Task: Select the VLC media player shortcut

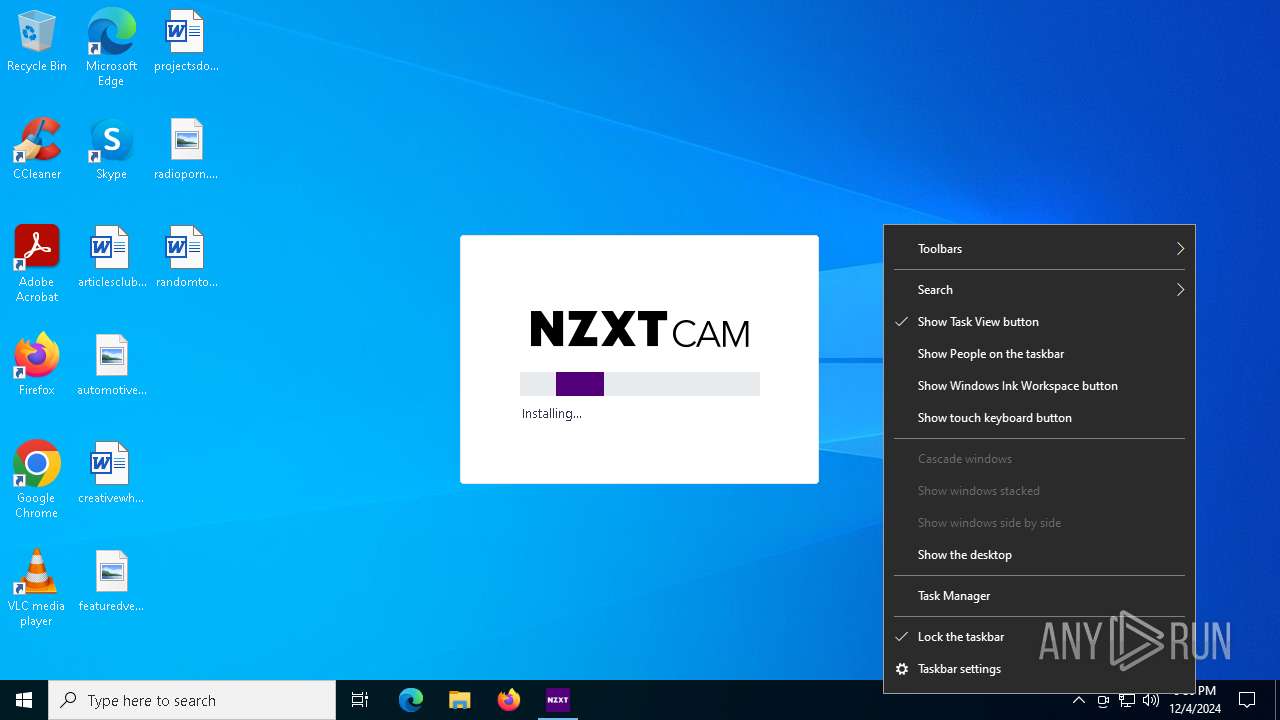Action: click(x=37, y=588)
